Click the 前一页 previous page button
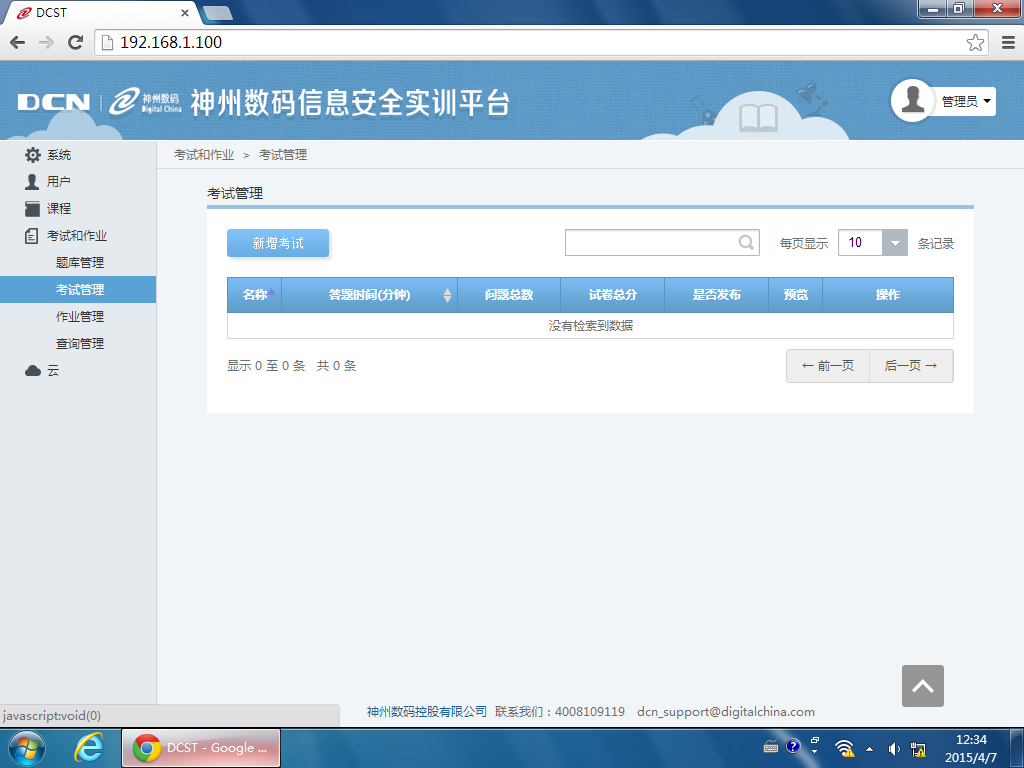This screenshot has height=768, width=1024. pos(827,366)
